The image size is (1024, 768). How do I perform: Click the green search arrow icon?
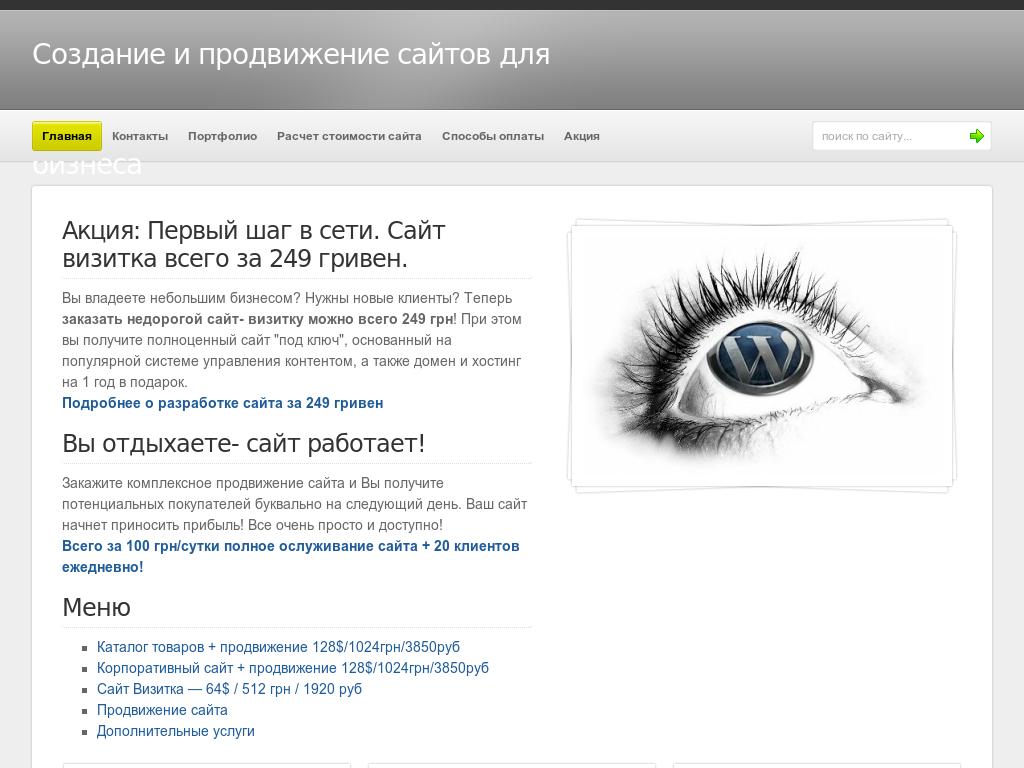(x=976, y=136)
